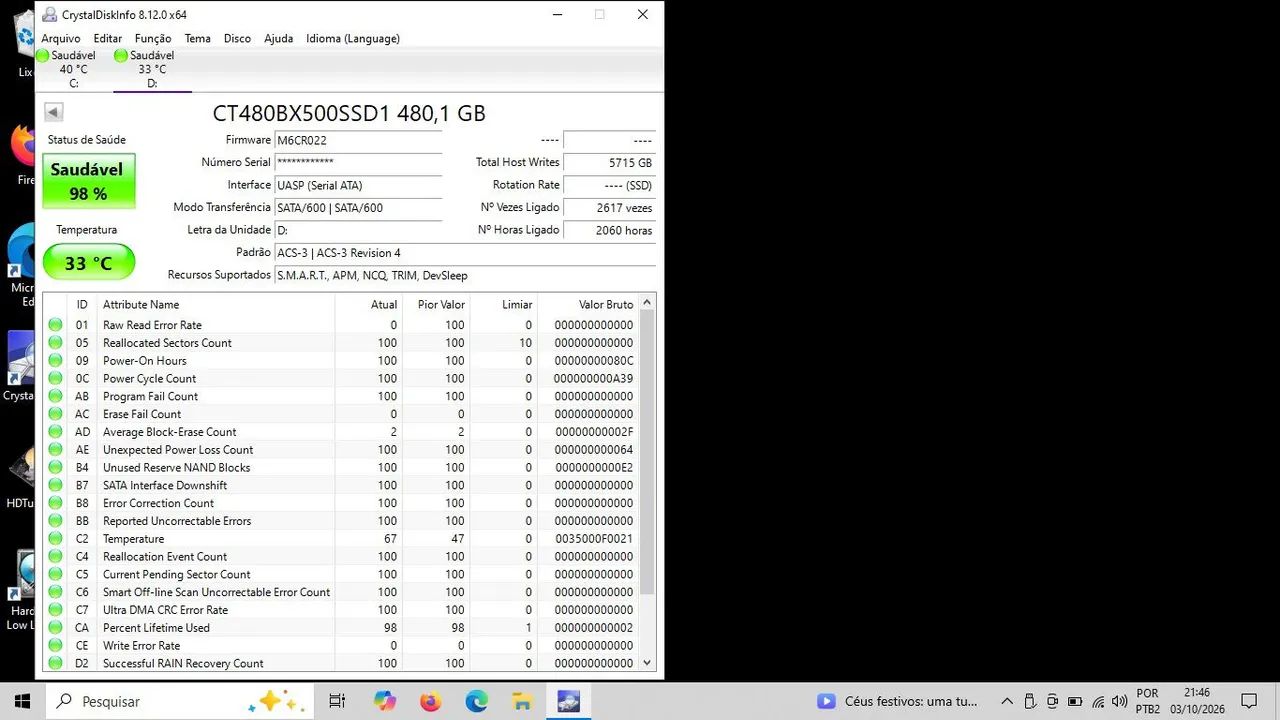1280x720 pixels.
Task: Open the Windows Start menu
Action: click(22, 701)
